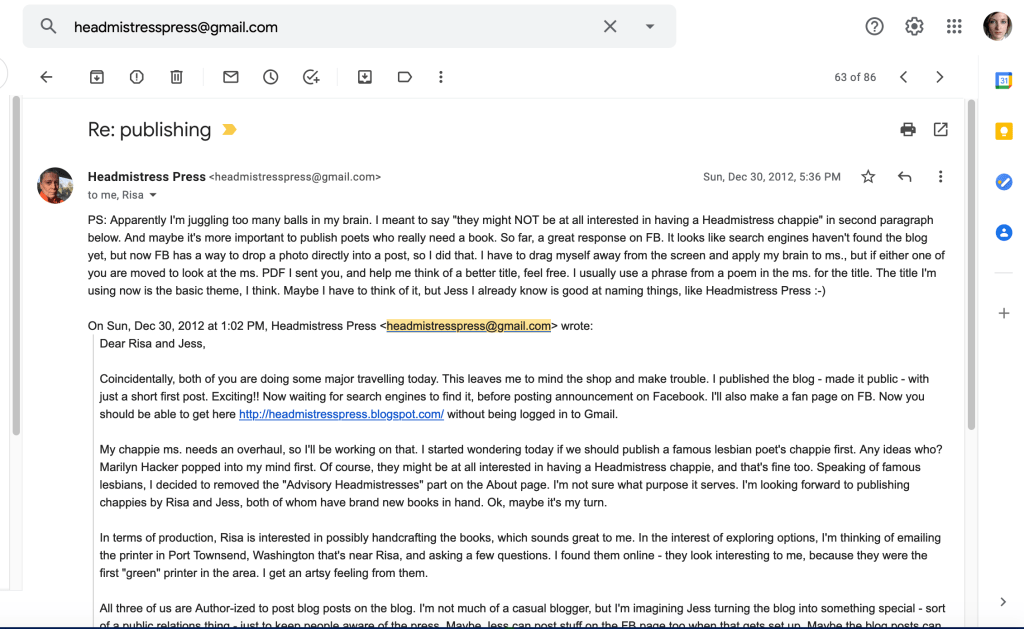This screenshot has width=1024, height=629.
Task: Snooze this email with clock icon
Action: coord(271,77)
